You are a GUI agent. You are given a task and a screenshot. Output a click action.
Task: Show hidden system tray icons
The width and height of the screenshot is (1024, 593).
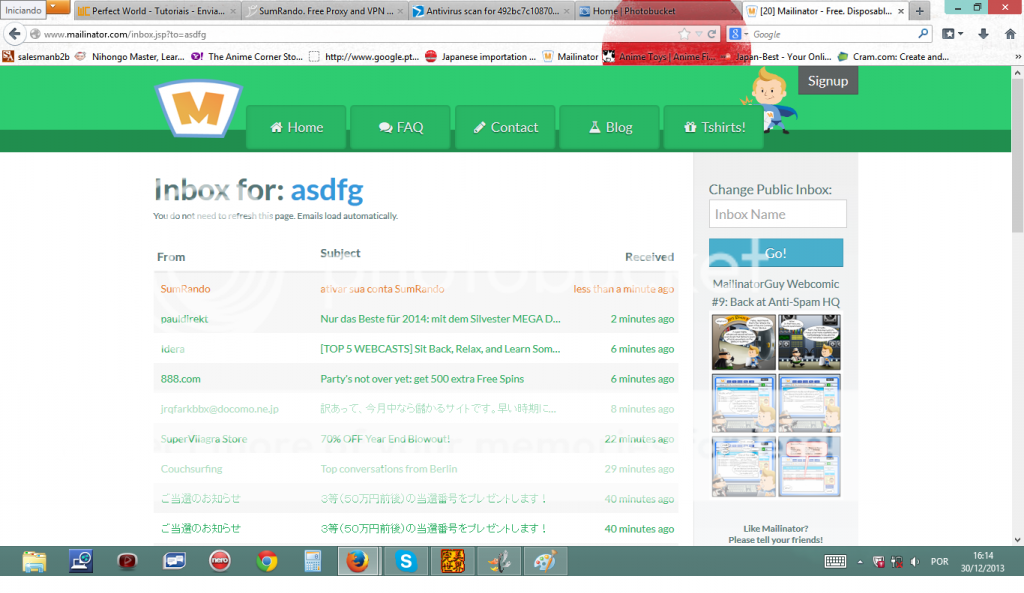860,561
